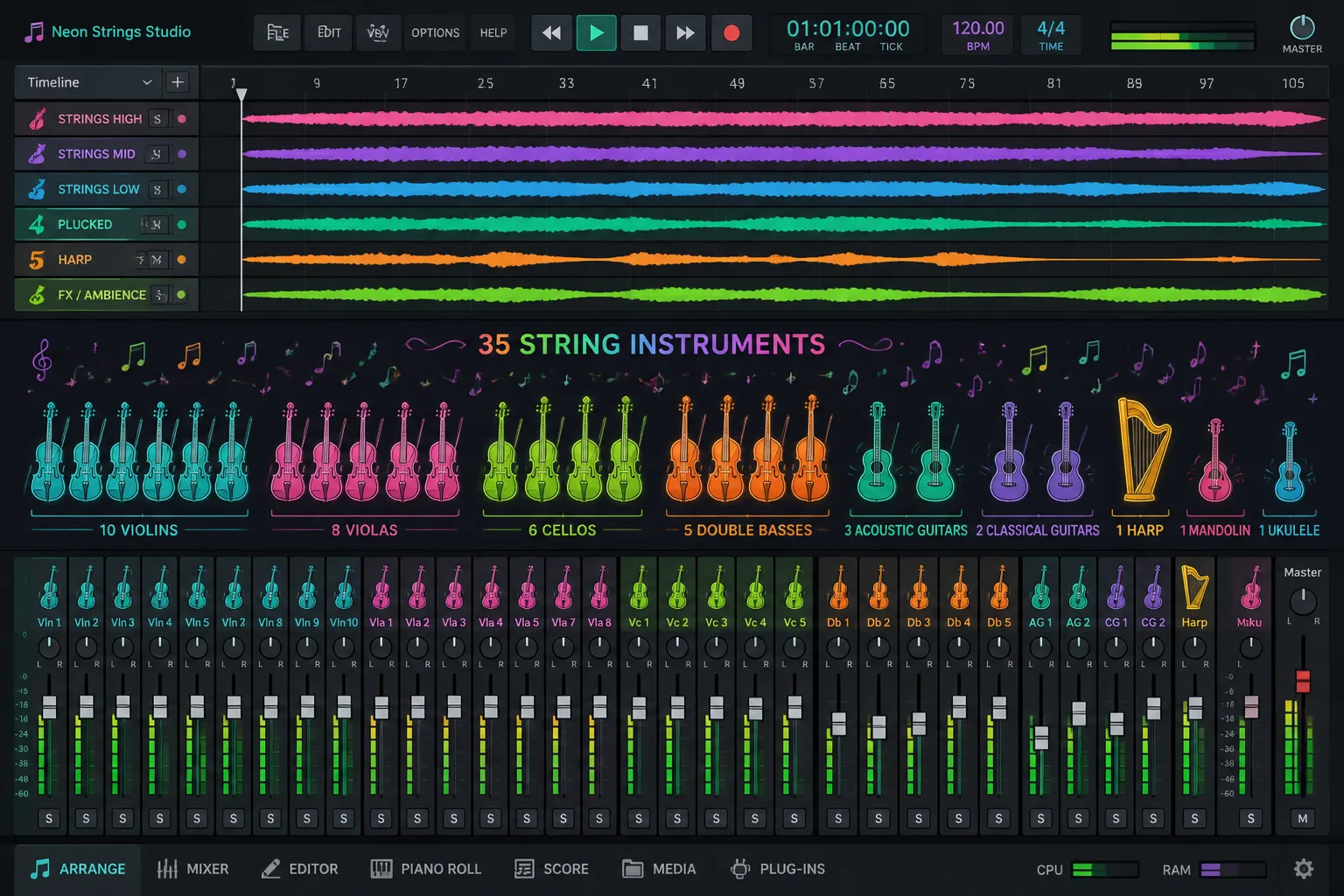Click the Vc 1 cello channel icon
Screen dimensions: 1344x896
pyautogui.click(x=639, y=587)
